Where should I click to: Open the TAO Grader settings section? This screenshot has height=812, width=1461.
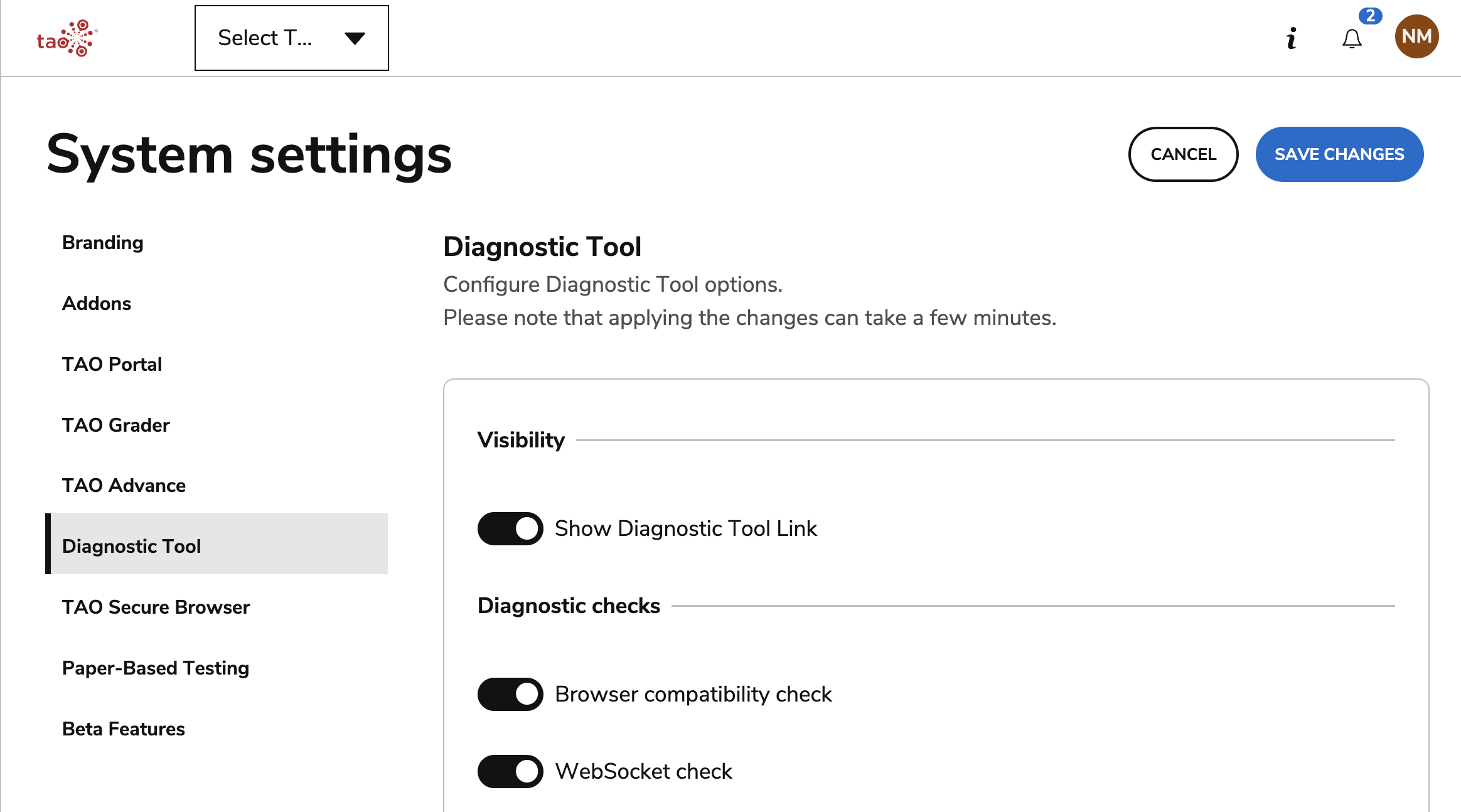pyautogui.click(x=217, y=425)
